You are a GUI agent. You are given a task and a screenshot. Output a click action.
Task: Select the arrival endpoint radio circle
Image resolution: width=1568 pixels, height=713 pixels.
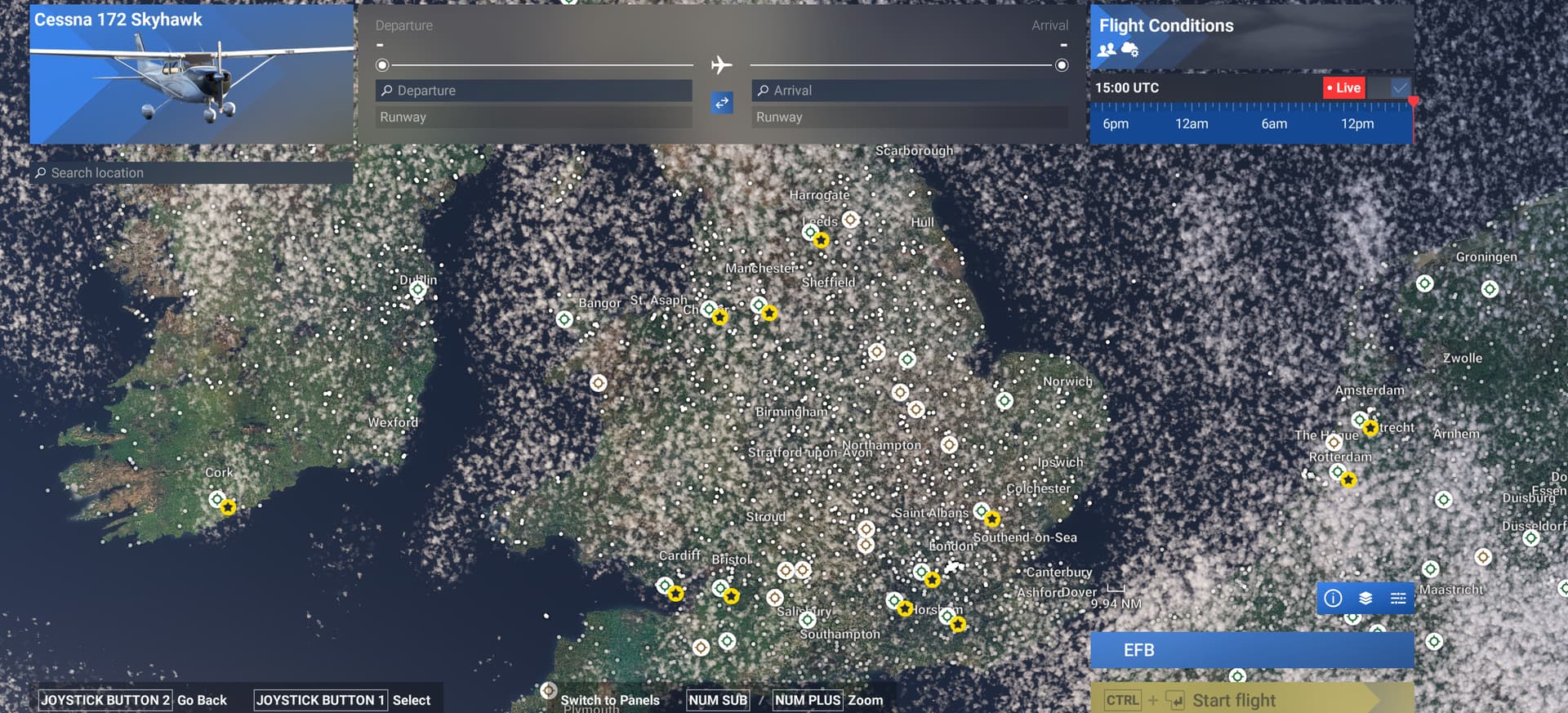pos(1062,65)
